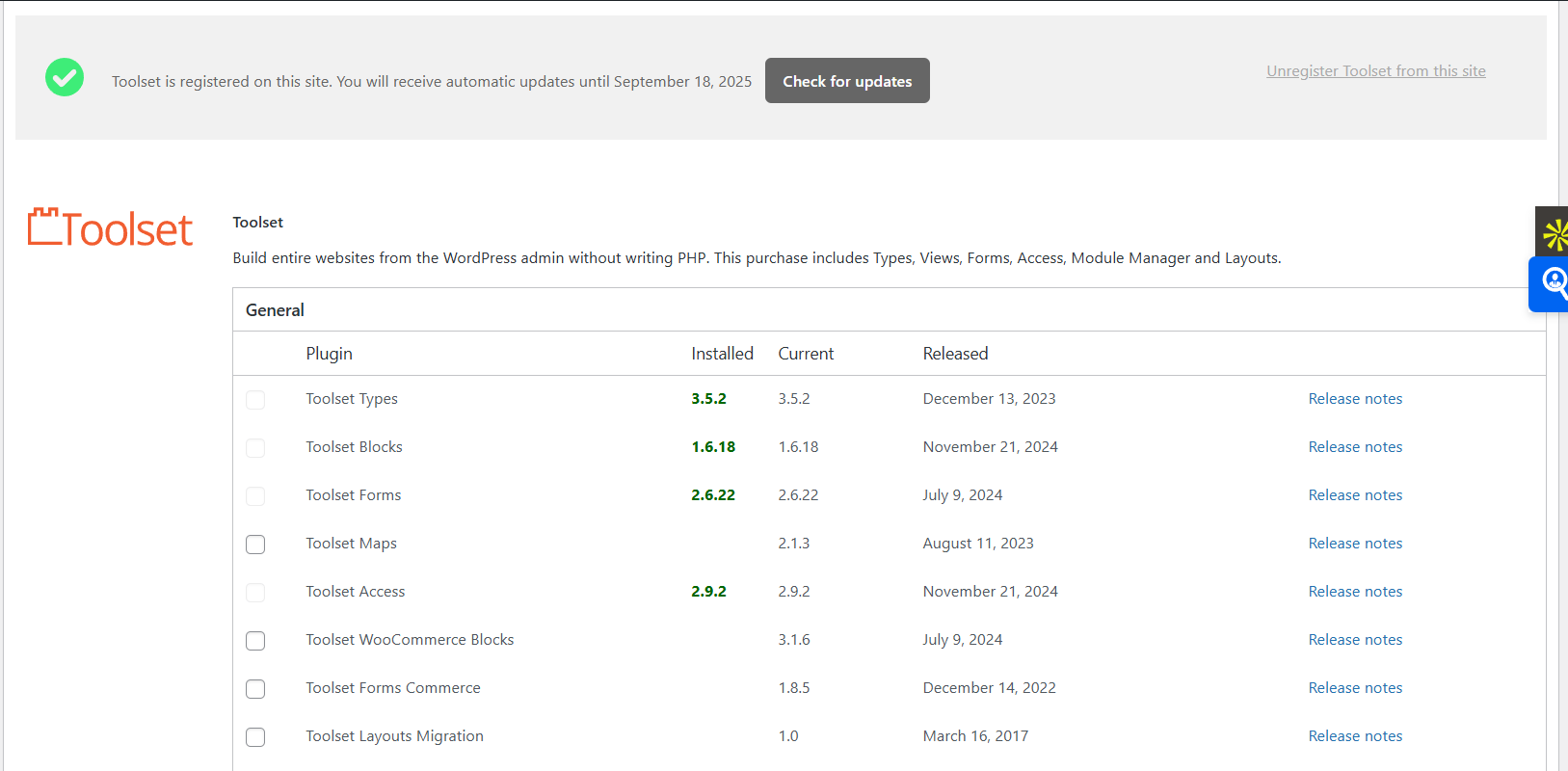This screenshot has width=1568, height=771.
Task: Click the disabled Toolset Blocks checkbox
Action: (x=255, y=448)
